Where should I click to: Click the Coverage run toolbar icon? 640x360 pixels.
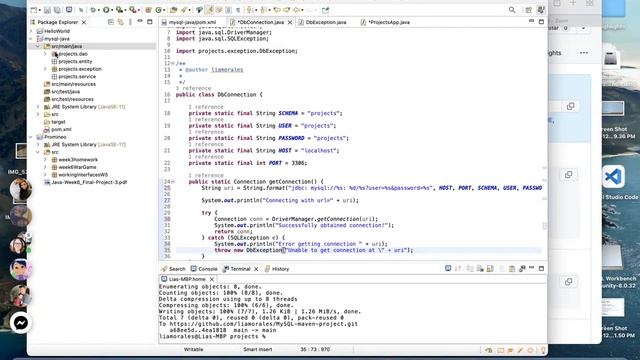(x=119, y=10)
